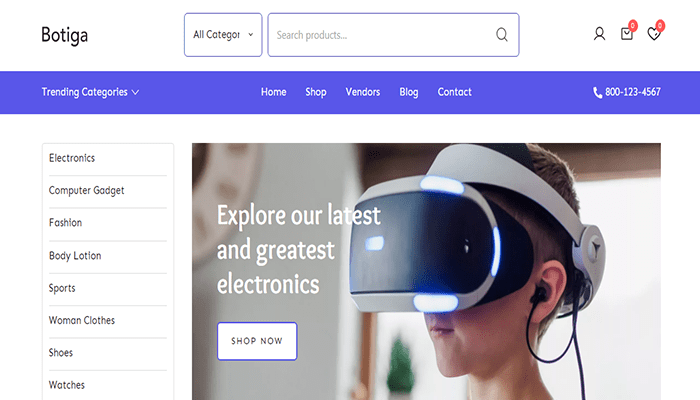This screenshot has height=400, width=700.
Task: Click the SHOP NOW button
Action: pos(257,341)
